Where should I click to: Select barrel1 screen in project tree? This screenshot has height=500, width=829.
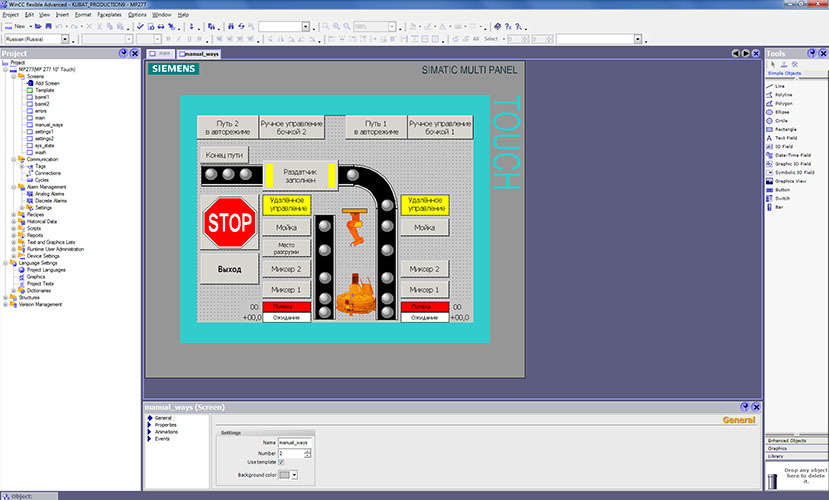click(x=42, y=97)
